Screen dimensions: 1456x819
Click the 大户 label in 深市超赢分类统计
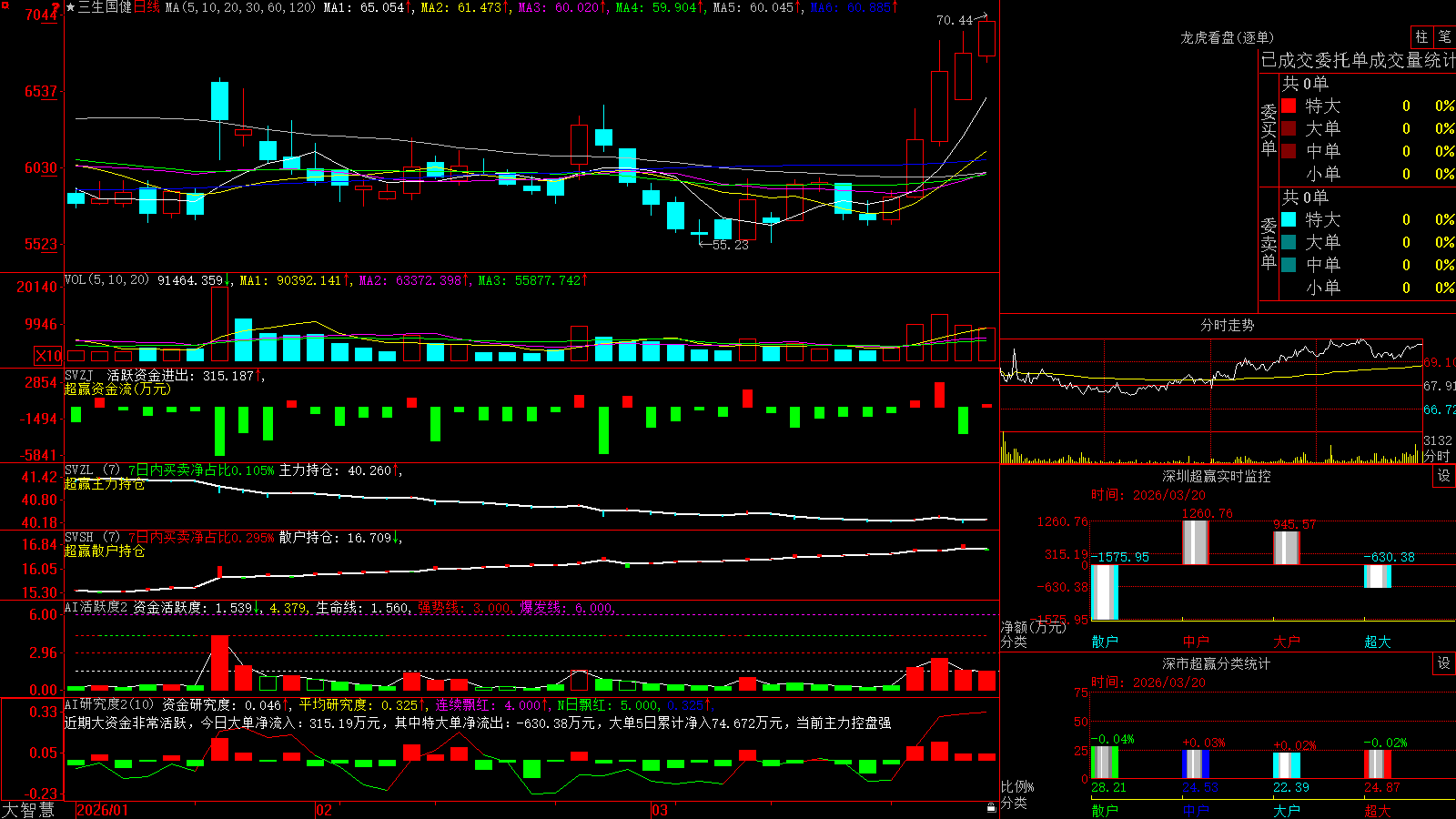1287,810
